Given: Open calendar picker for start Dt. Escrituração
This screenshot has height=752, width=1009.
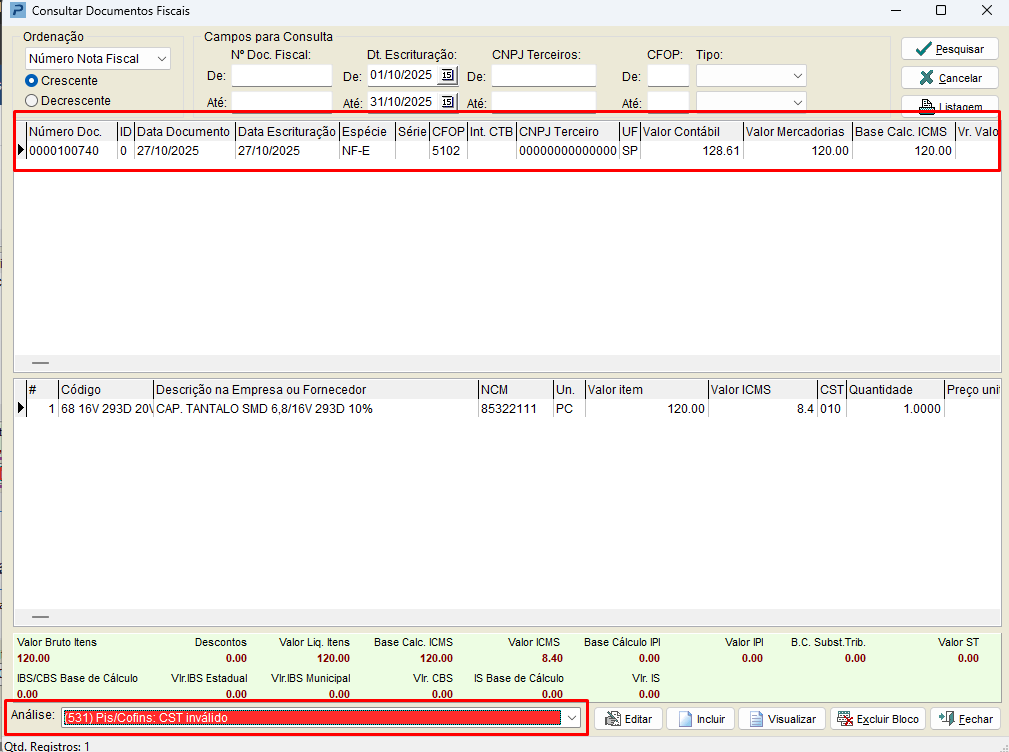Looking at the screenshot, I should (447, 76).
